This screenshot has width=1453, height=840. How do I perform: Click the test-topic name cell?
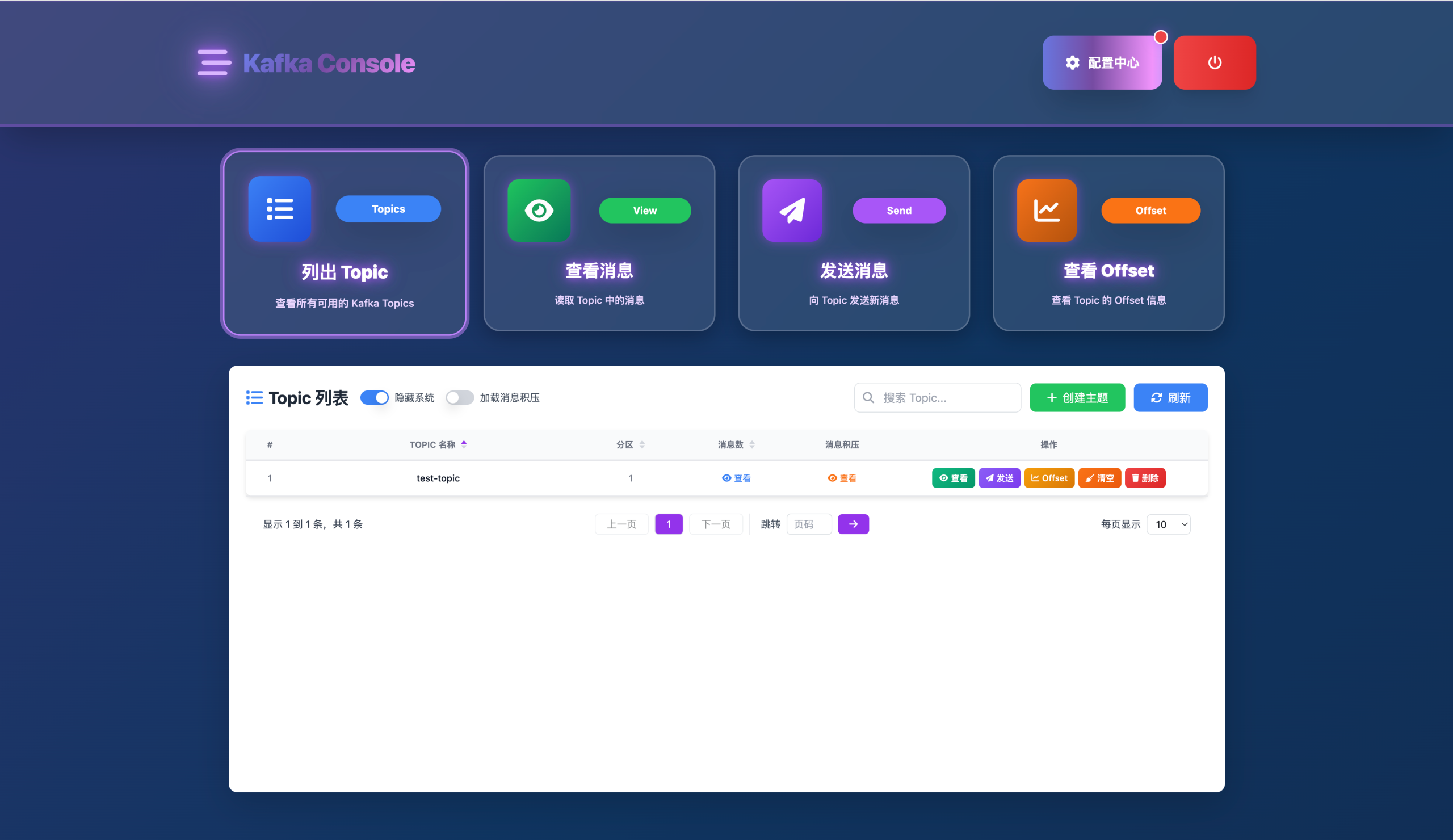tap(438, 478)
